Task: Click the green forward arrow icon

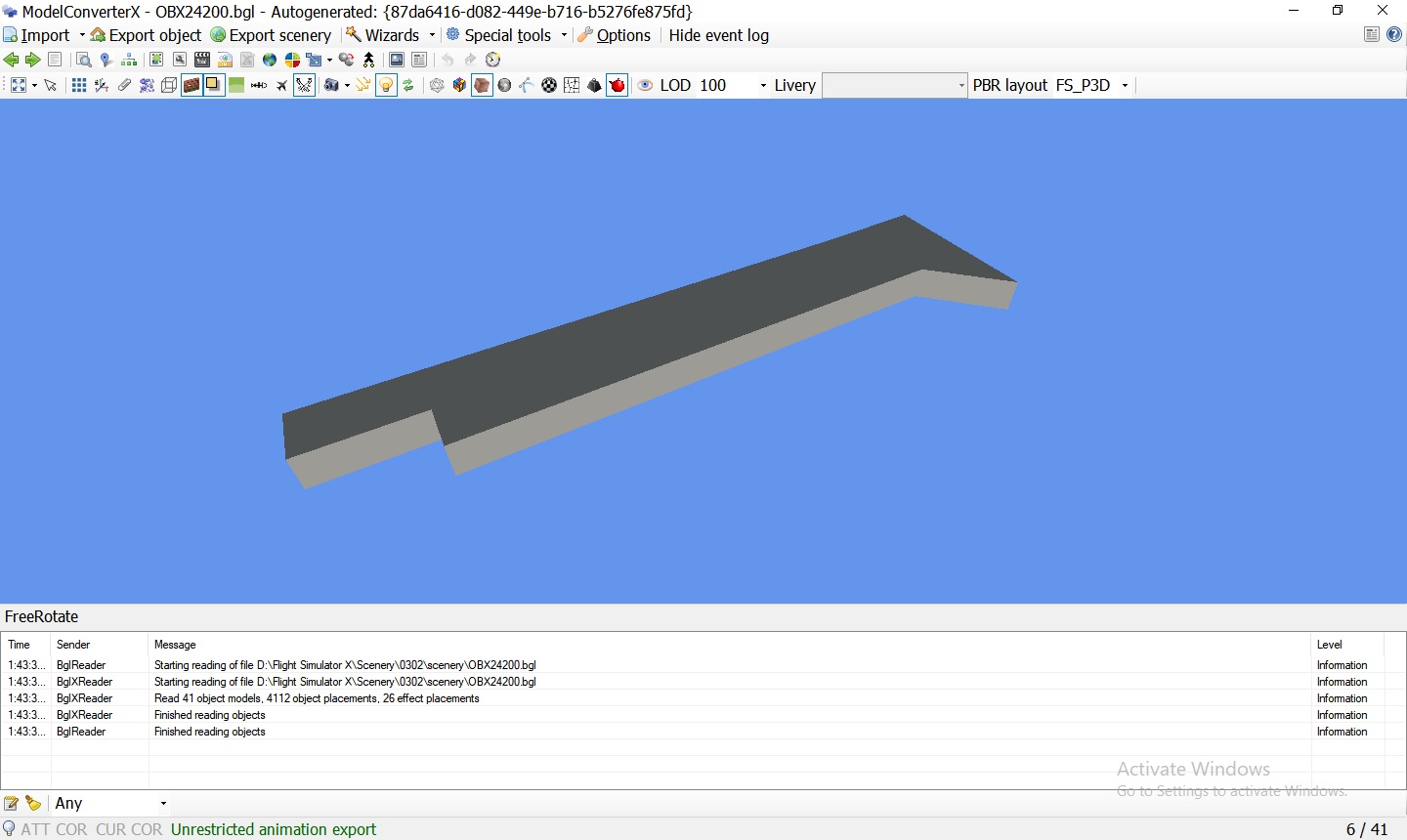Action: (32, 60)
